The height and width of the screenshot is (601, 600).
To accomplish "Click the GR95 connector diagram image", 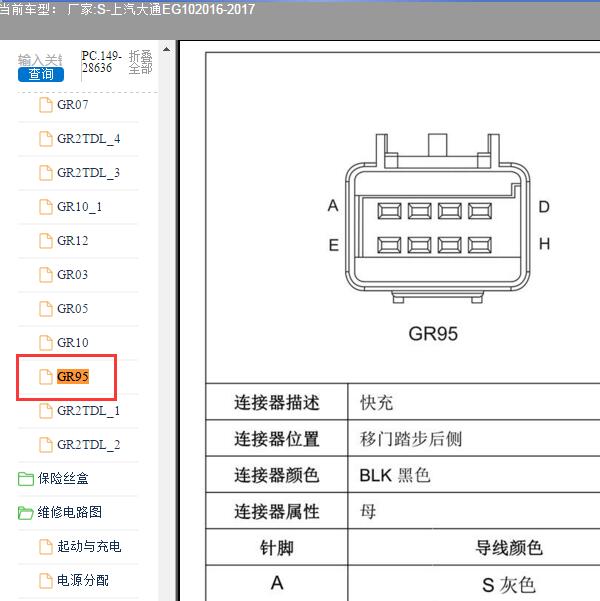I will 437,218.
